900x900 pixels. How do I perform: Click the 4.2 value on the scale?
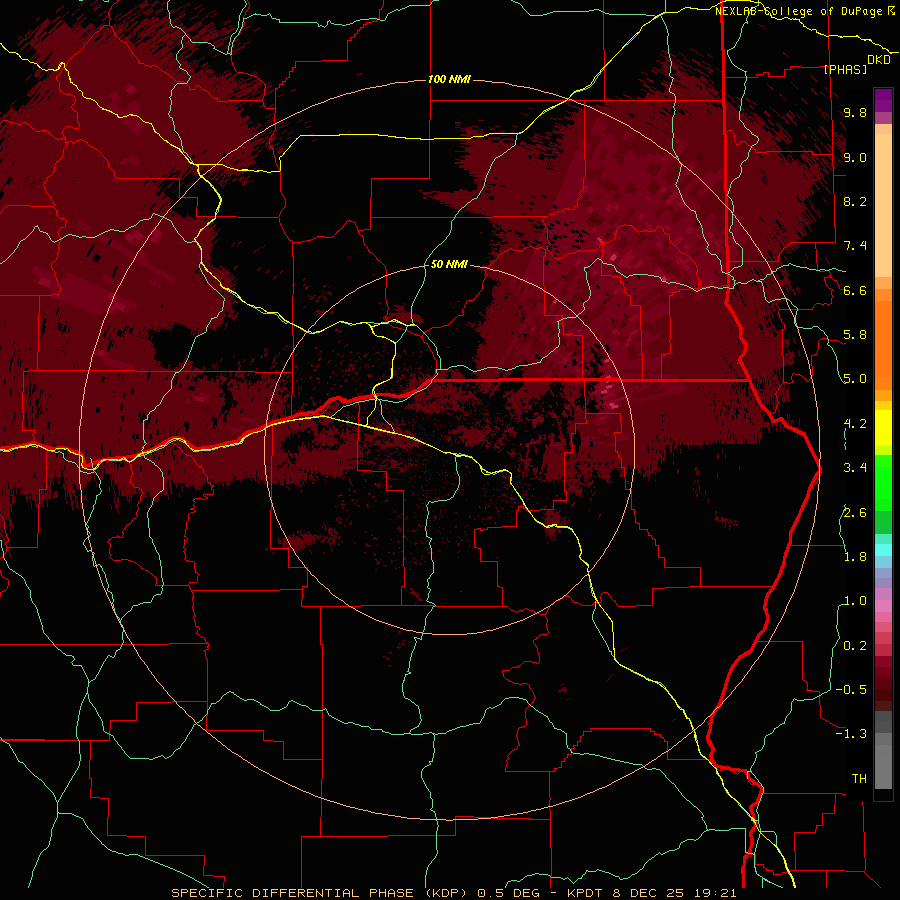855,424
